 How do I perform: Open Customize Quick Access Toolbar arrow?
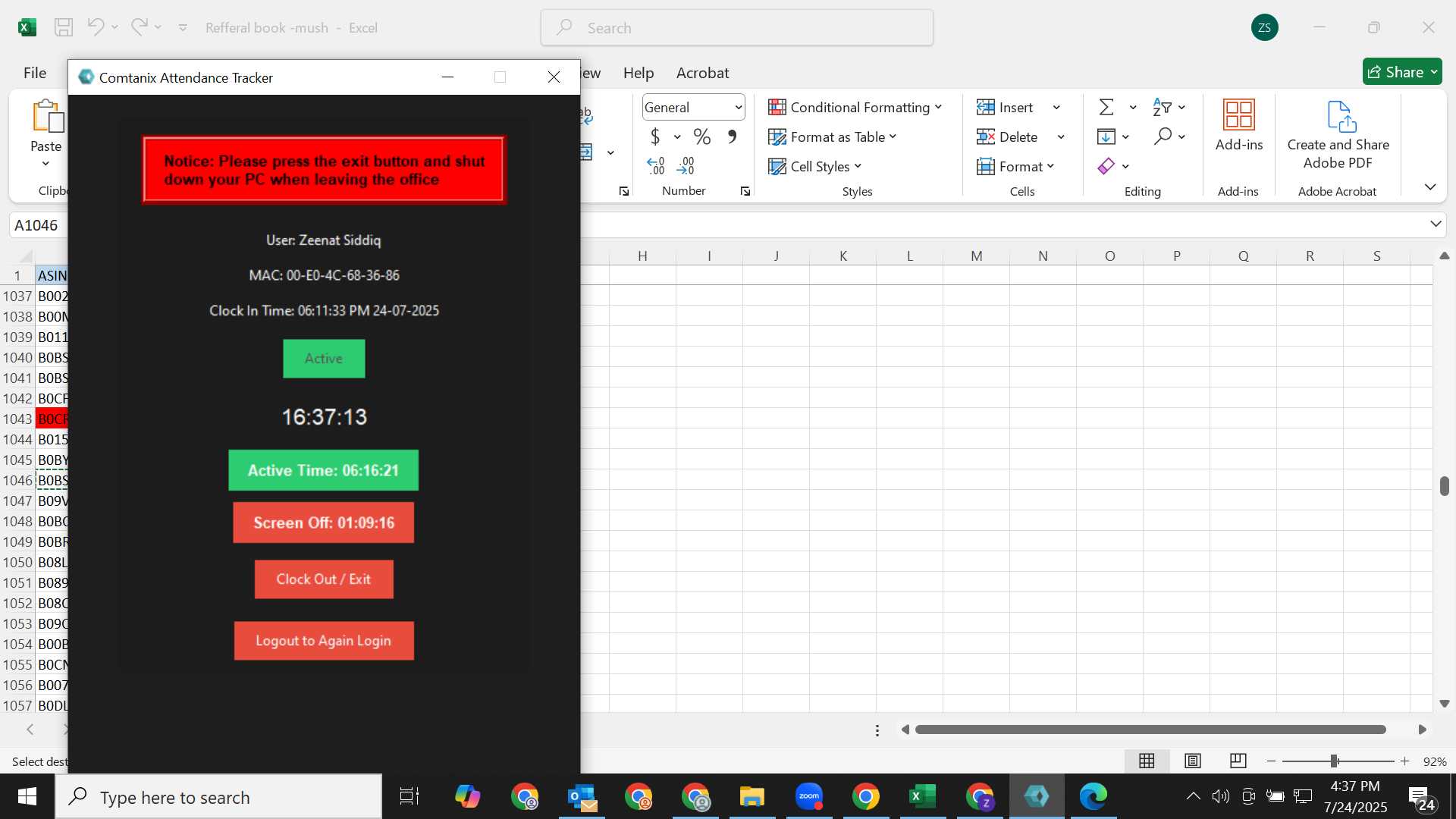[x=183, y=28]
